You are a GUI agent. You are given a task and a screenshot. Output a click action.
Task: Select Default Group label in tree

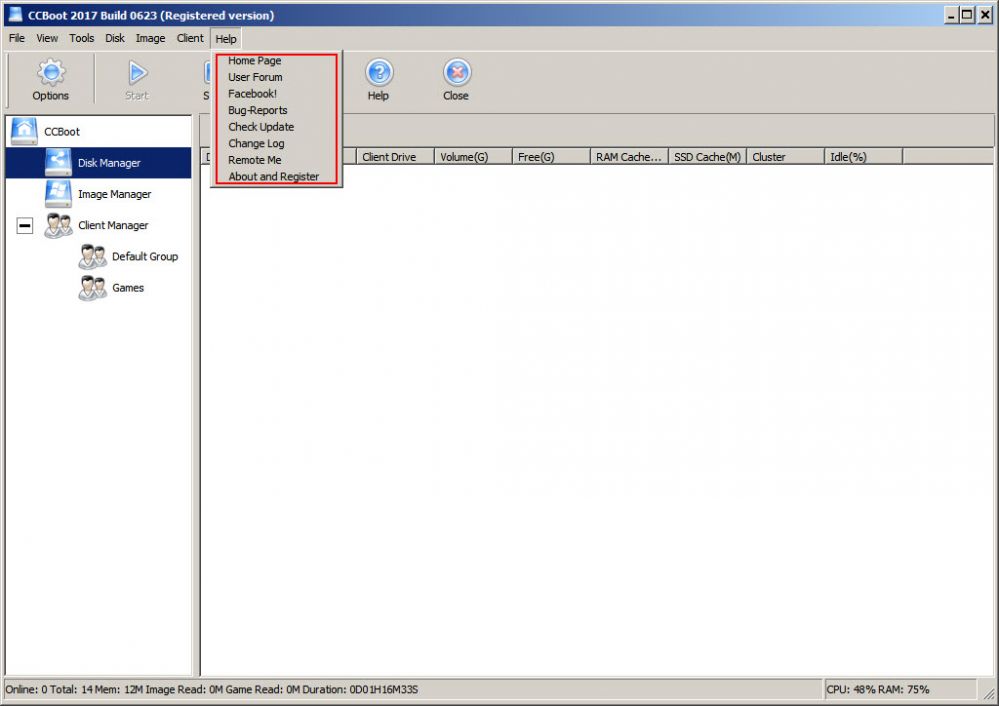(145, 256)
